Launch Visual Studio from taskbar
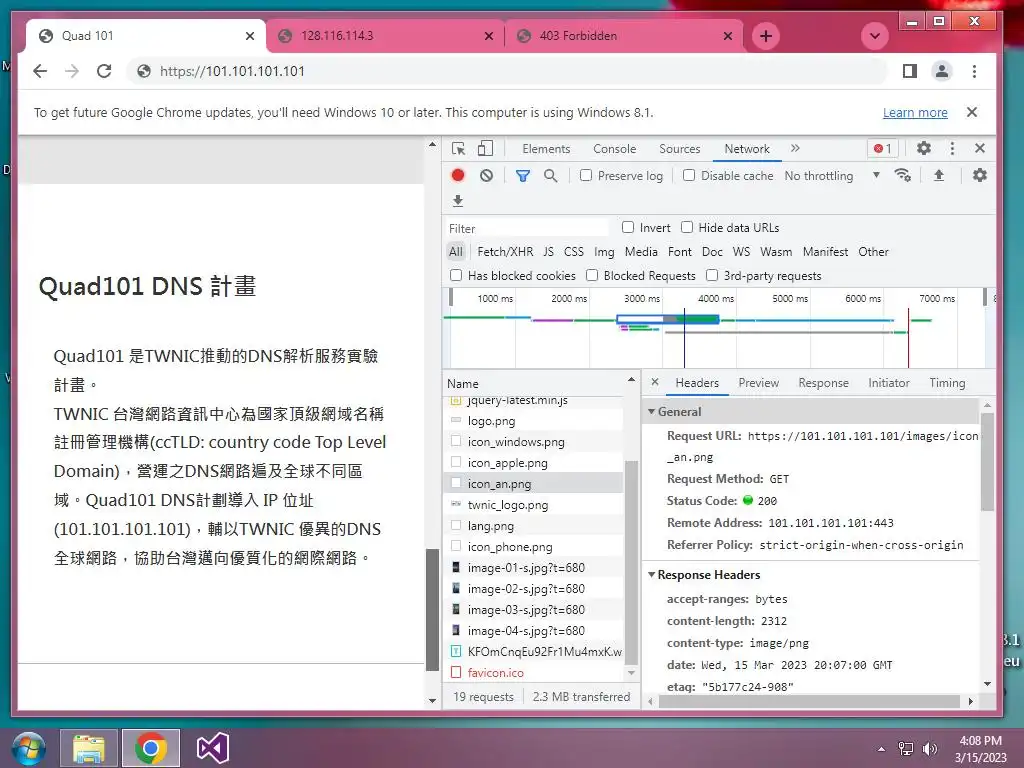Screen dimensions: 1024x768 (x=213, y=748)
